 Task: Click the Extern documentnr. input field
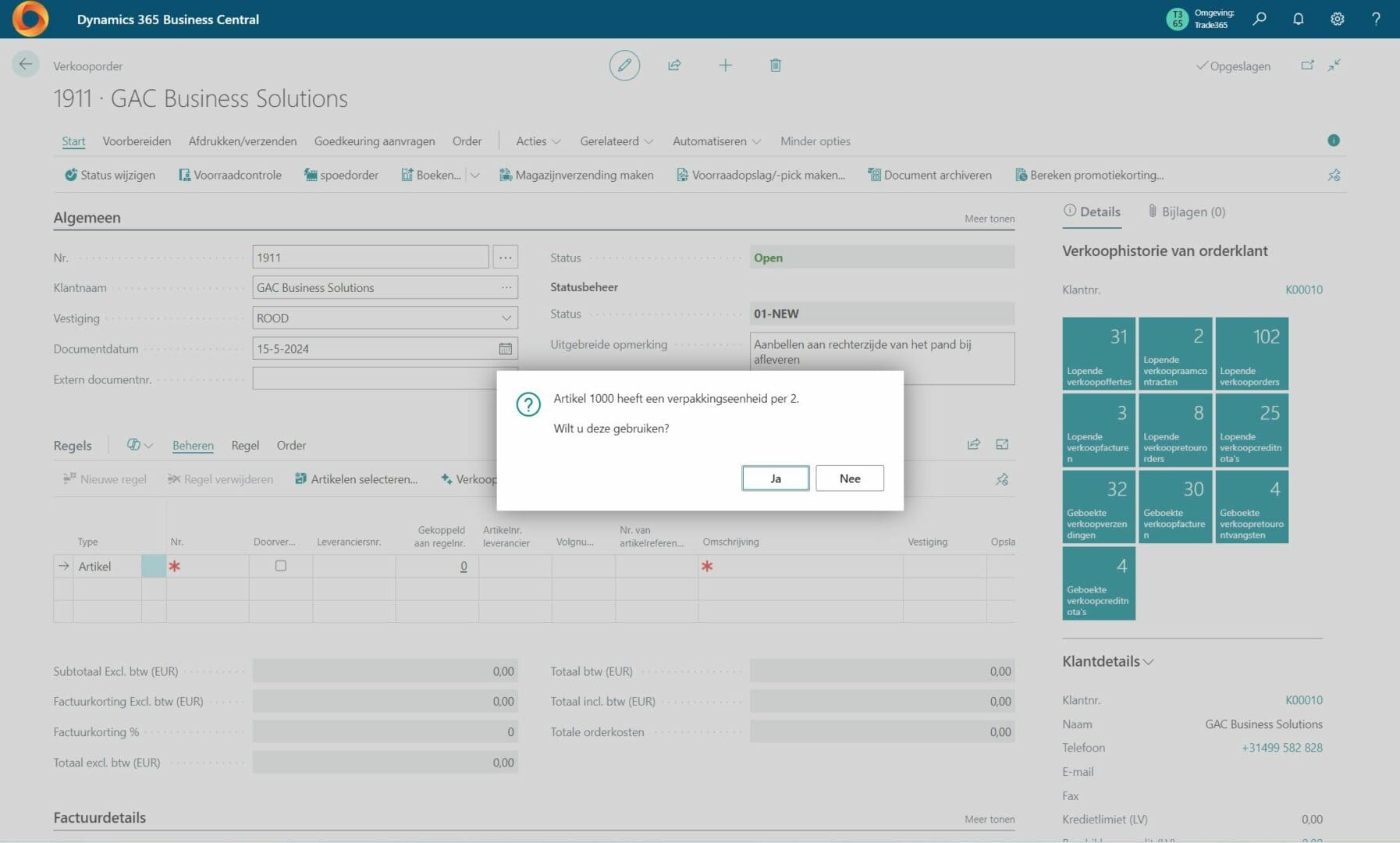375,379
